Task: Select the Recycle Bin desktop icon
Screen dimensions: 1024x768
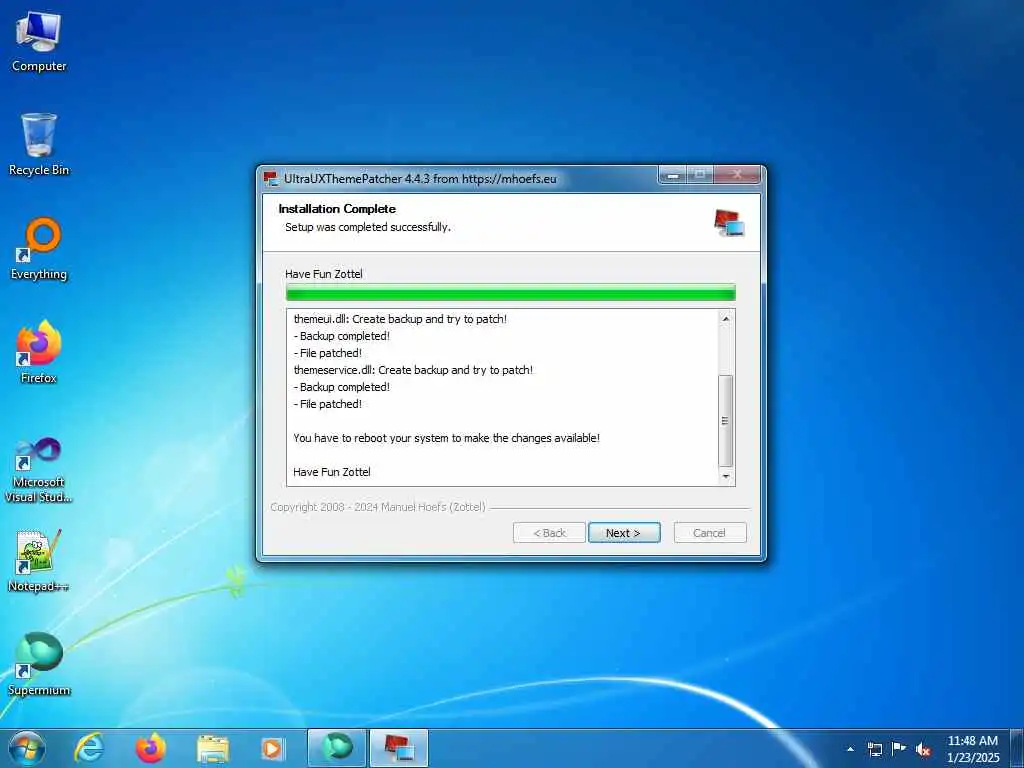Action: click(39, 145)
